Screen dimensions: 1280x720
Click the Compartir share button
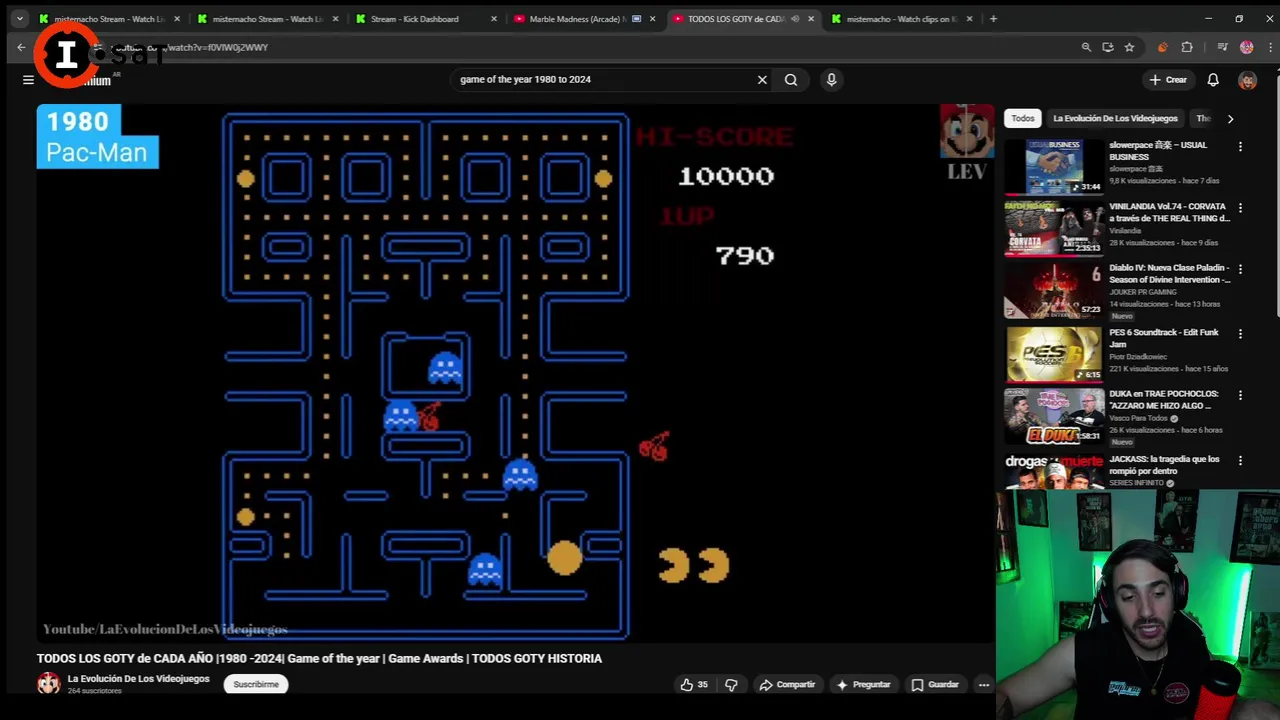[x=787, y=685]
